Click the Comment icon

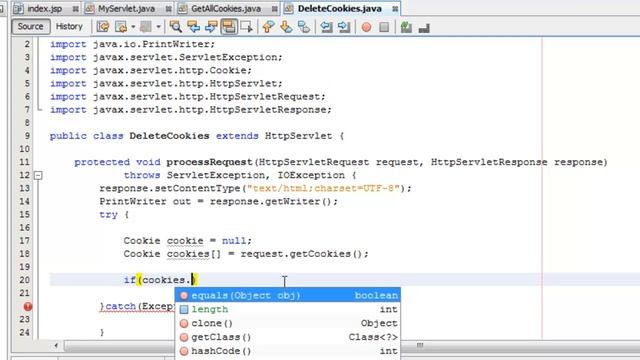tap(406, 27)
